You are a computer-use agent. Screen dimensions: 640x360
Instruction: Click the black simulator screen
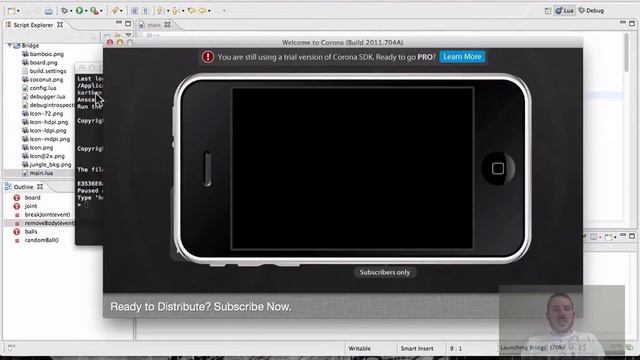353,168
